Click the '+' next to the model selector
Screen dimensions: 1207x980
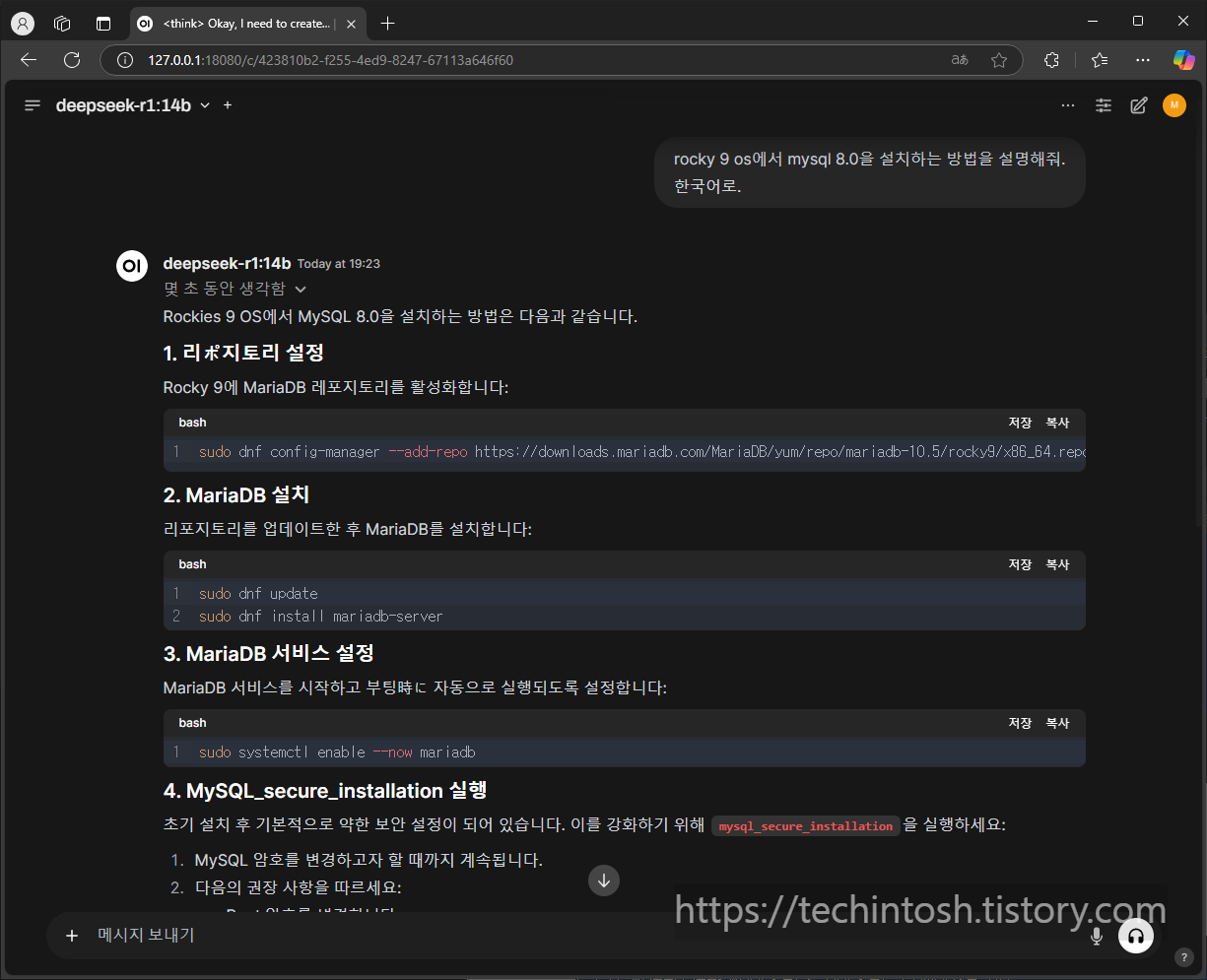click(227, 105)
